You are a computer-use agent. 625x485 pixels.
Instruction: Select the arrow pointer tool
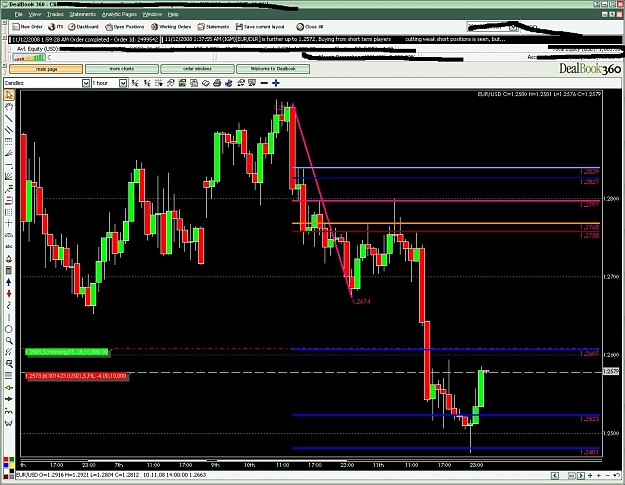click(9, 95)
